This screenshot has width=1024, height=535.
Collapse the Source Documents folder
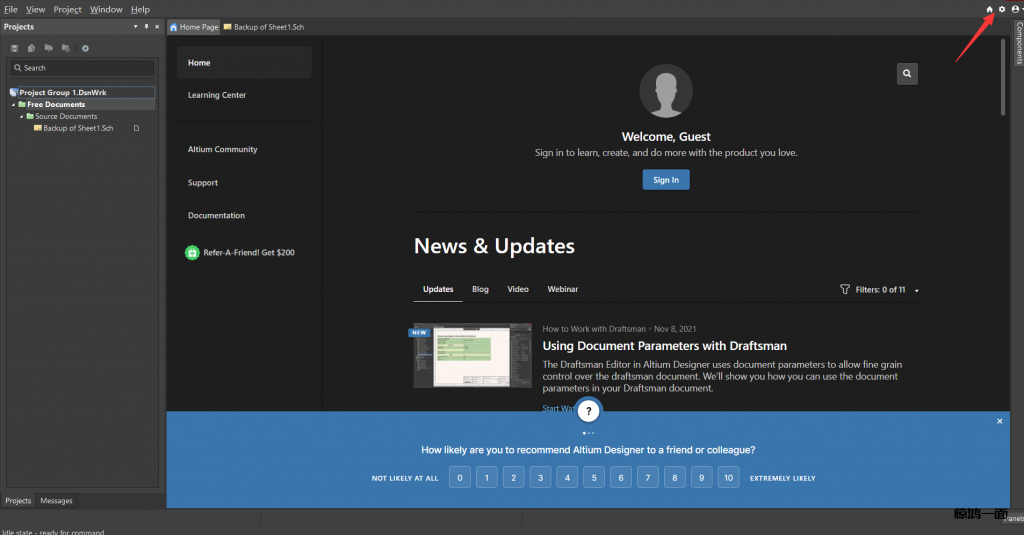(21, 116)
